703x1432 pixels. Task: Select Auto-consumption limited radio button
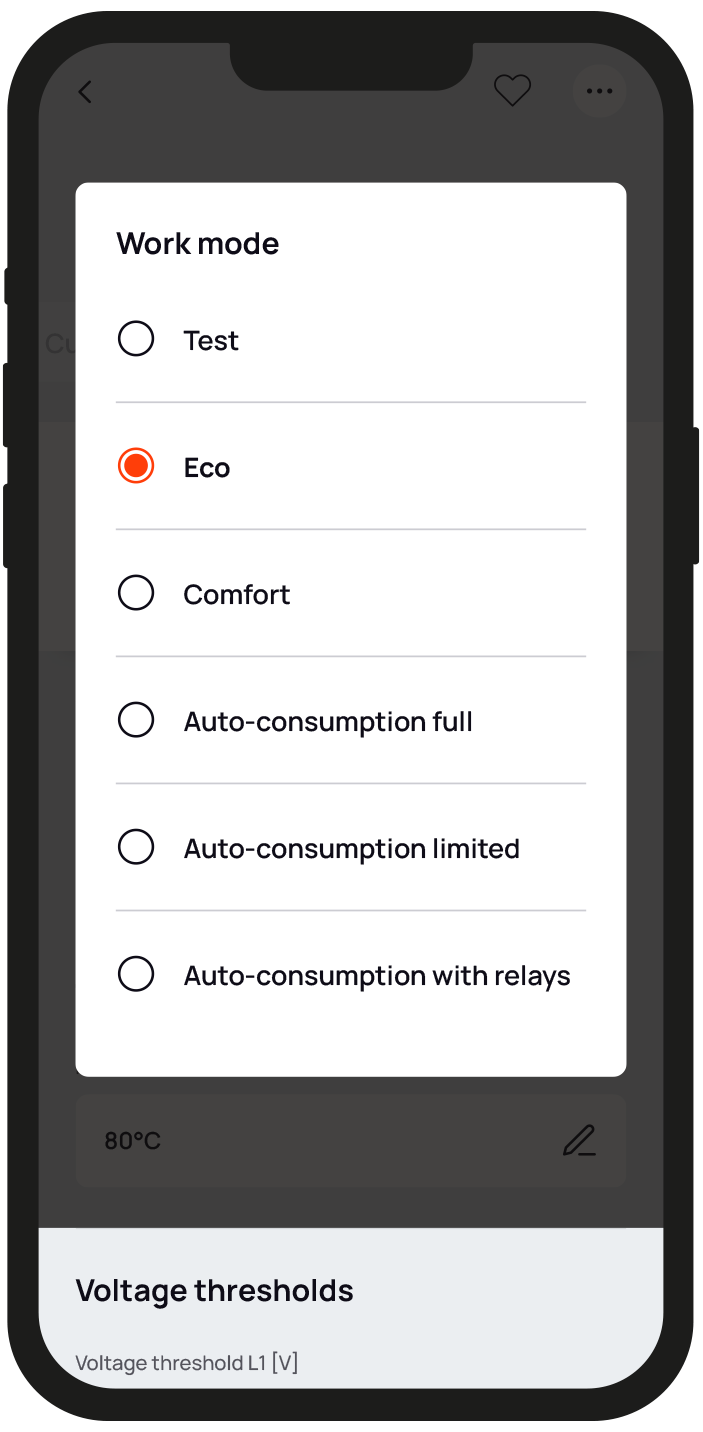tap(136, 847)
